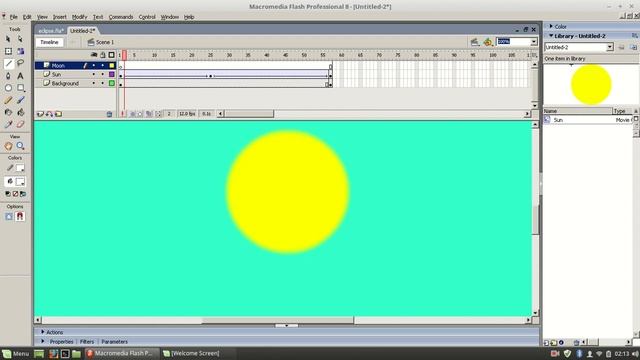The height and width of the screenshot is (360, 640).
Task: Select the Pencil tool
Action: click(8, 100)
